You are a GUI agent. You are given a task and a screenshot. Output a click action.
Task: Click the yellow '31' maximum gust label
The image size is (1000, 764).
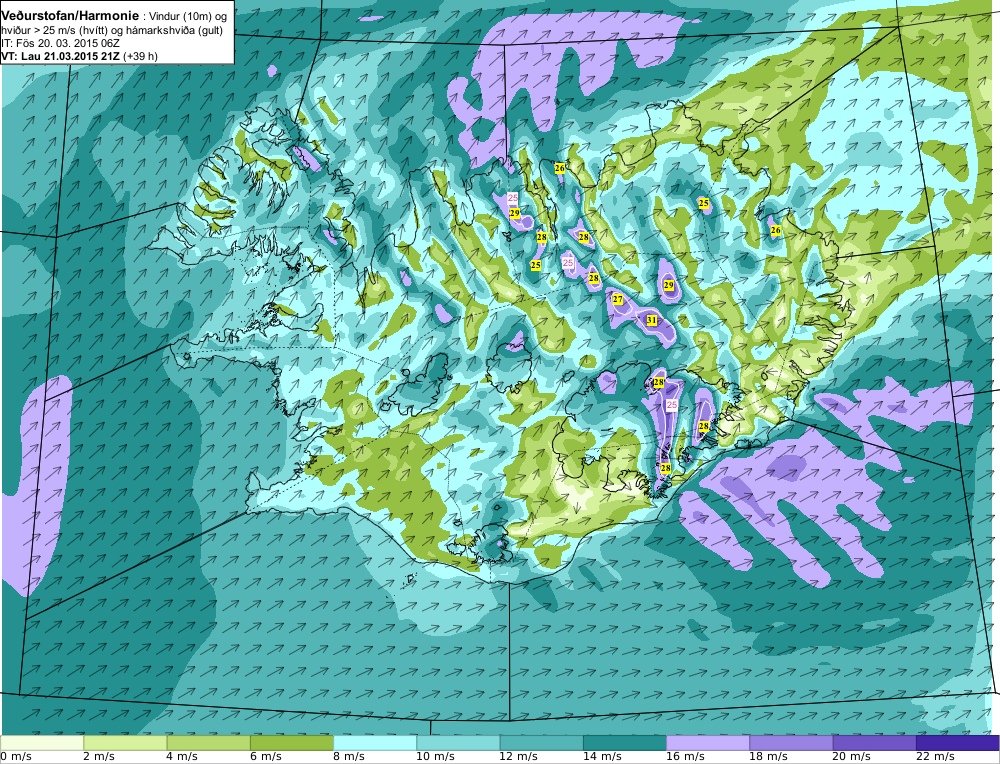pos(652,320)
